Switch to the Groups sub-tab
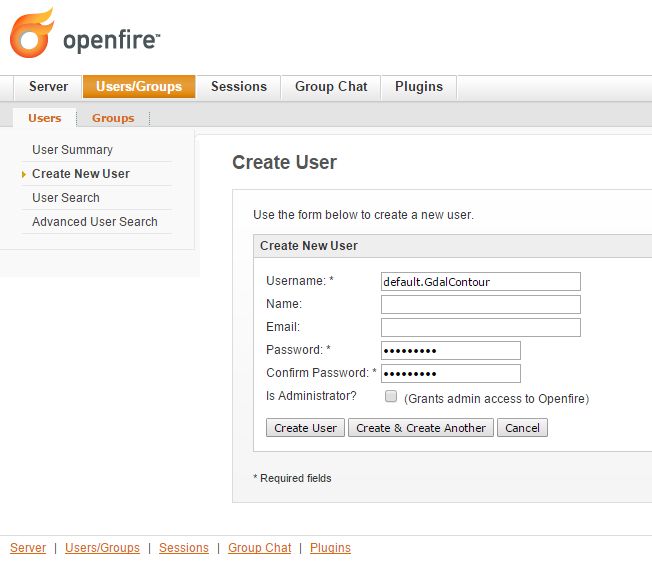The height and width of the screenshot is (567, 652). coord(113,118)
